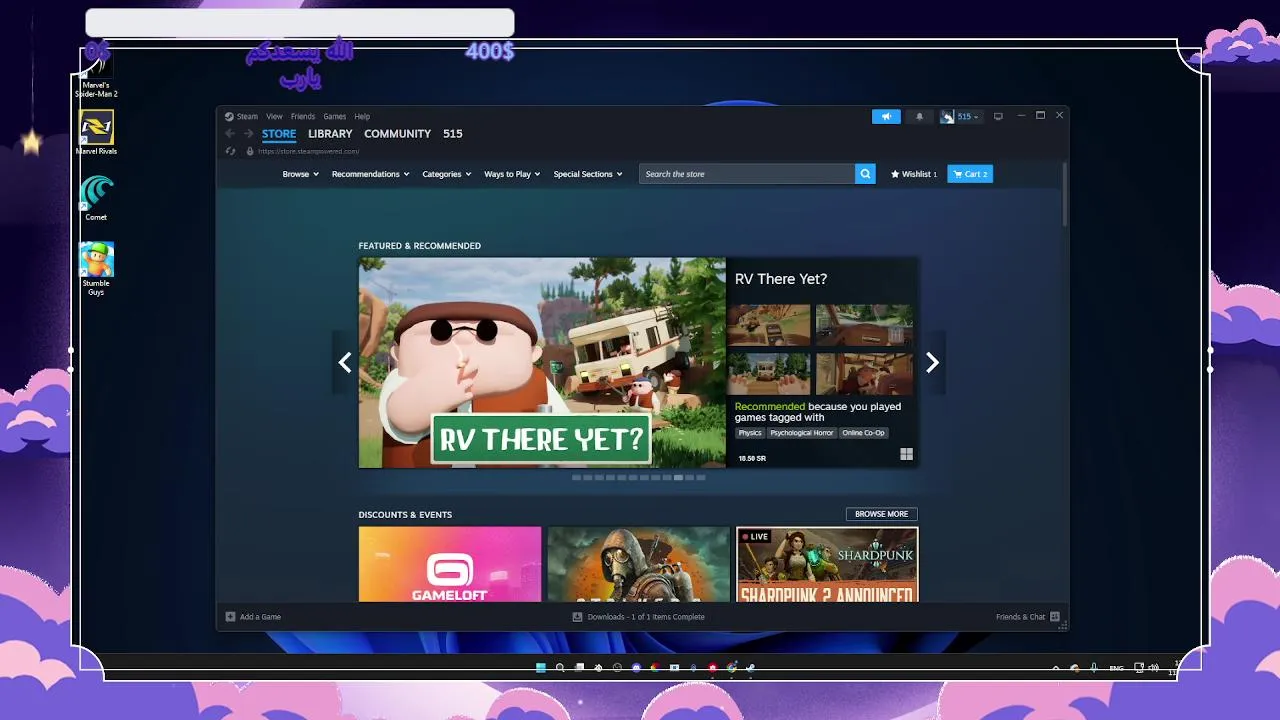Expand Special Sections dropdown

(588, 174)
